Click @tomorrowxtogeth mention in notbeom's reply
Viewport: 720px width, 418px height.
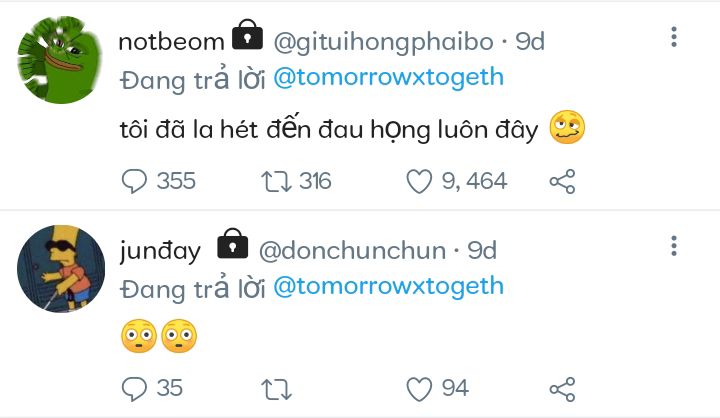[388, 79]
